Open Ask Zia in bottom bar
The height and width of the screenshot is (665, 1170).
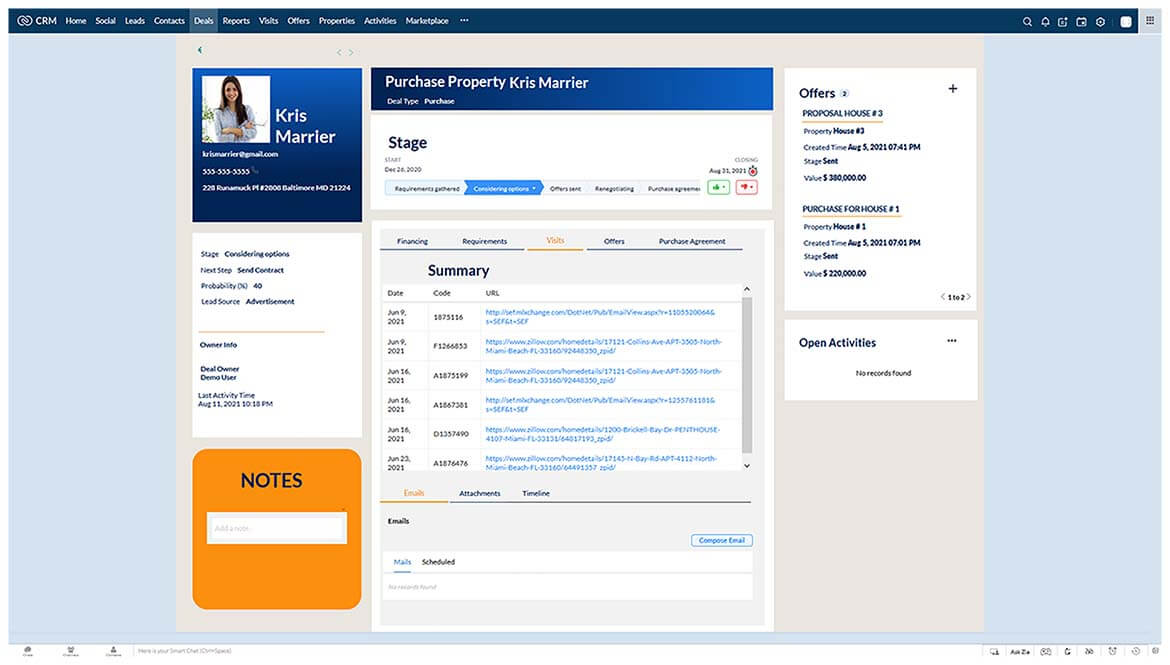pyautogui.click(x=1020, y=652)
